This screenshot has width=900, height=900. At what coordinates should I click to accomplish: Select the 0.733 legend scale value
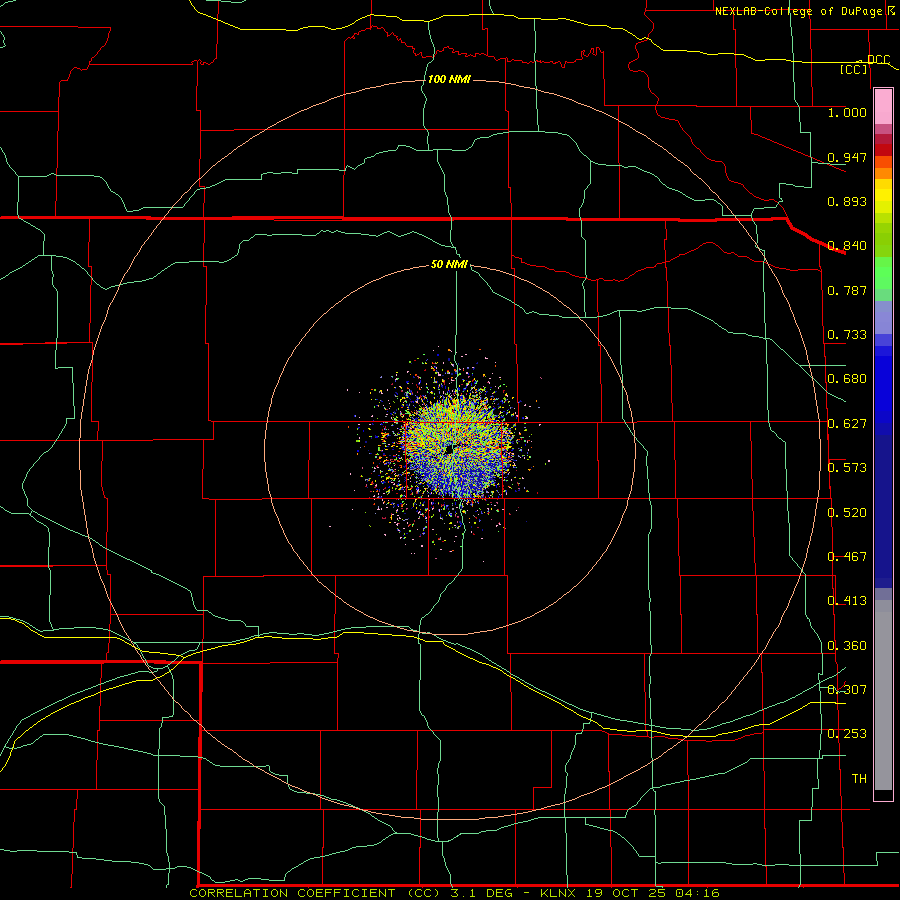(847, 335)
